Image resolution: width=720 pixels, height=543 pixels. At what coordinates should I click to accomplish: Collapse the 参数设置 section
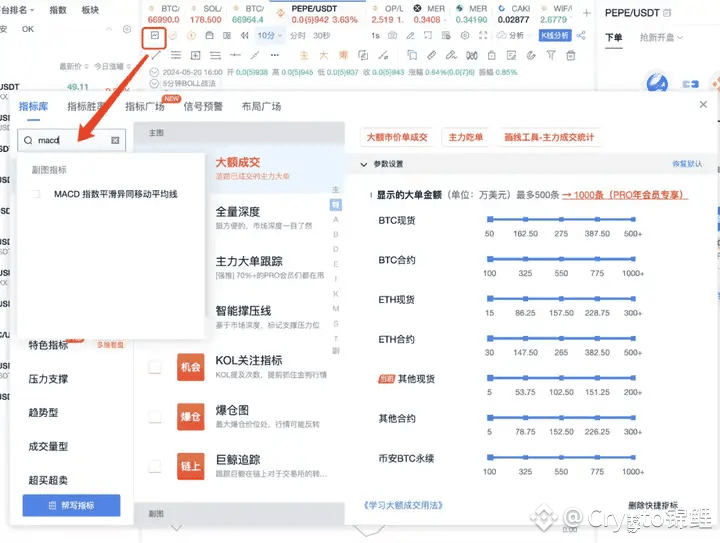tap(363, 164)
